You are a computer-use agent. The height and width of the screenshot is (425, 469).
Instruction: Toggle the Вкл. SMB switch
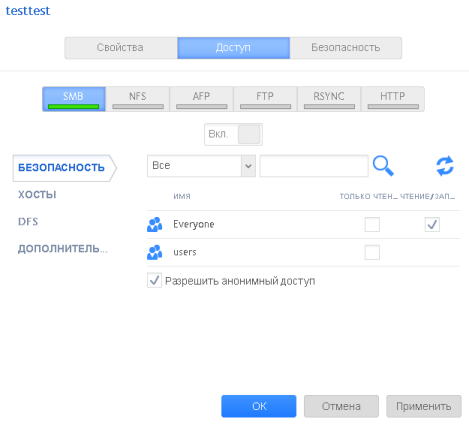coord(233,134)
